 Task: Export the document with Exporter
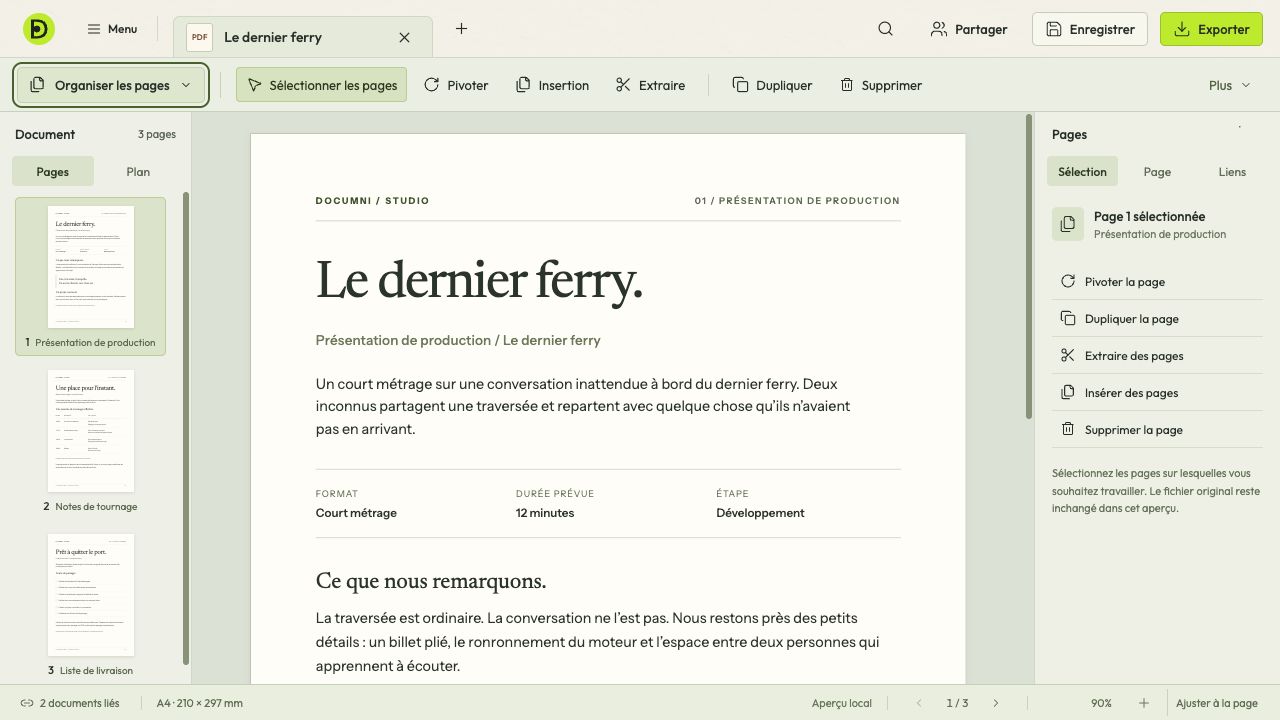point(1211,29)
